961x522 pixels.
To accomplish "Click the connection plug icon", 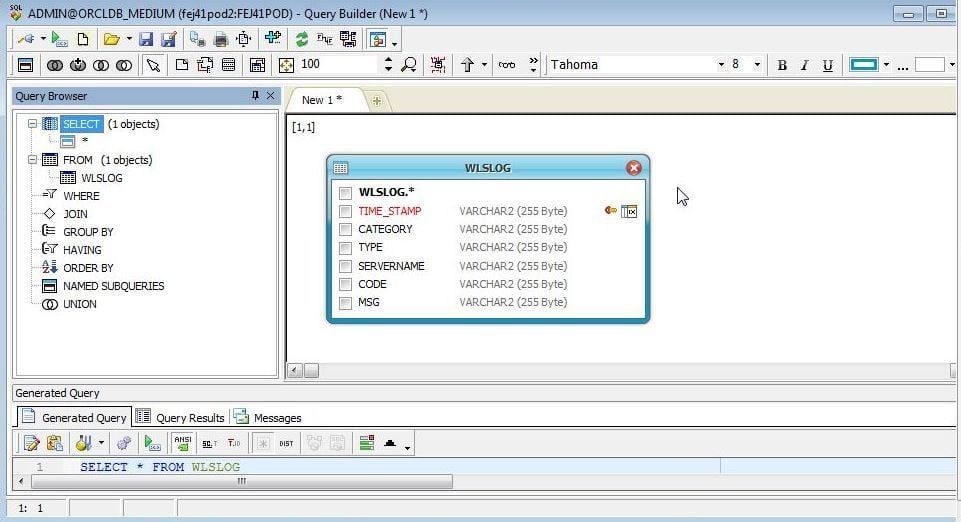I will click(x=26, y=39).
